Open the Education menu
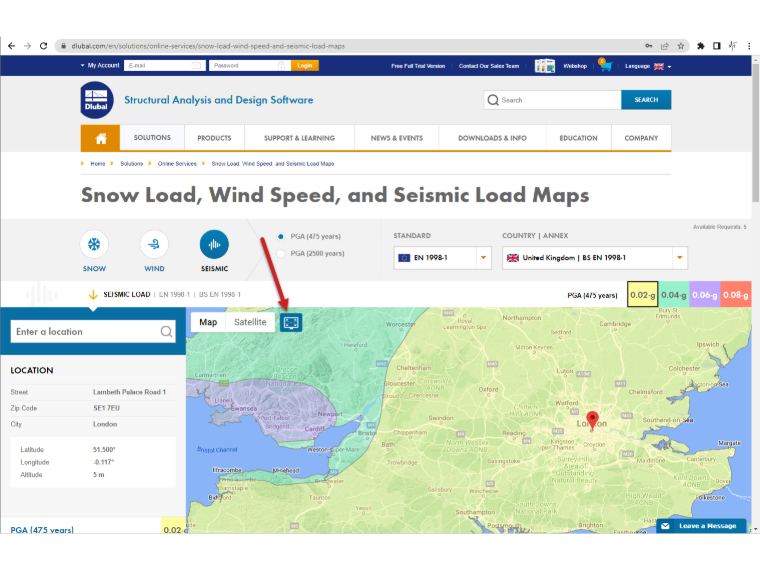 tap(579, 138)
